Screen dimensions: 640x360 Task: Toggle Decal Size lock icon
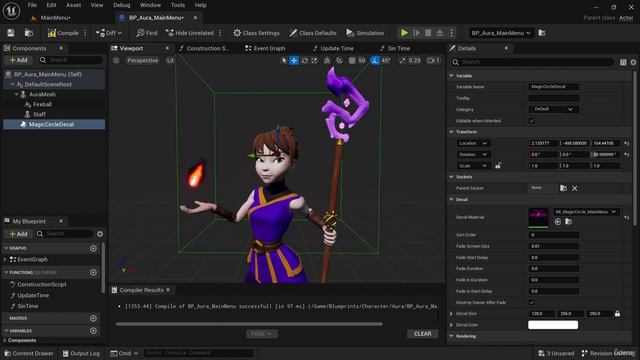(x=617, y=313)
